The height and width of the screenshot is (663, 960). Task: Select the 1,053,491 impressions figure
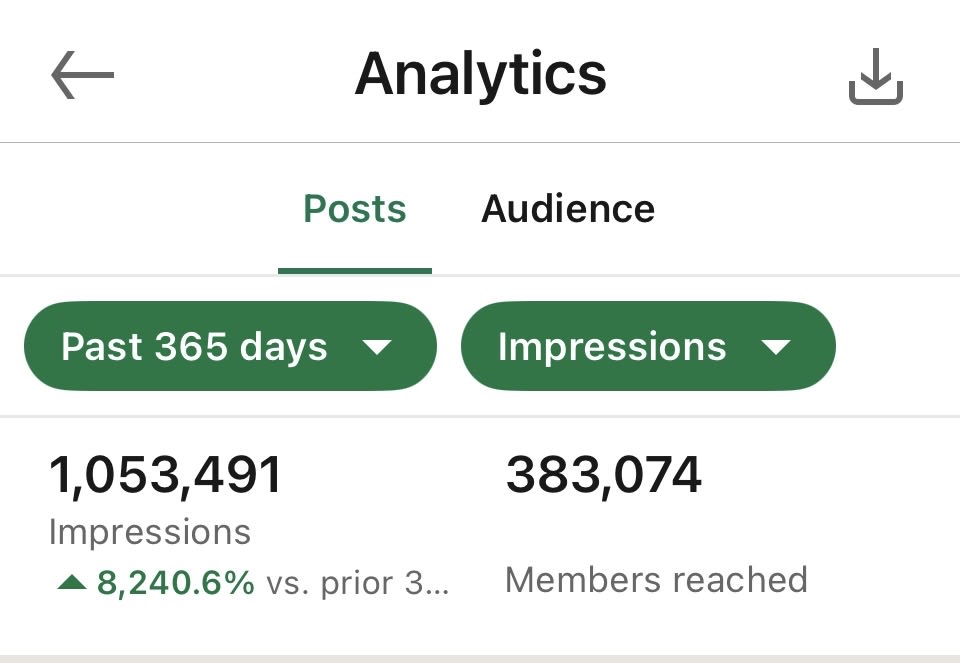coord(166,475)
